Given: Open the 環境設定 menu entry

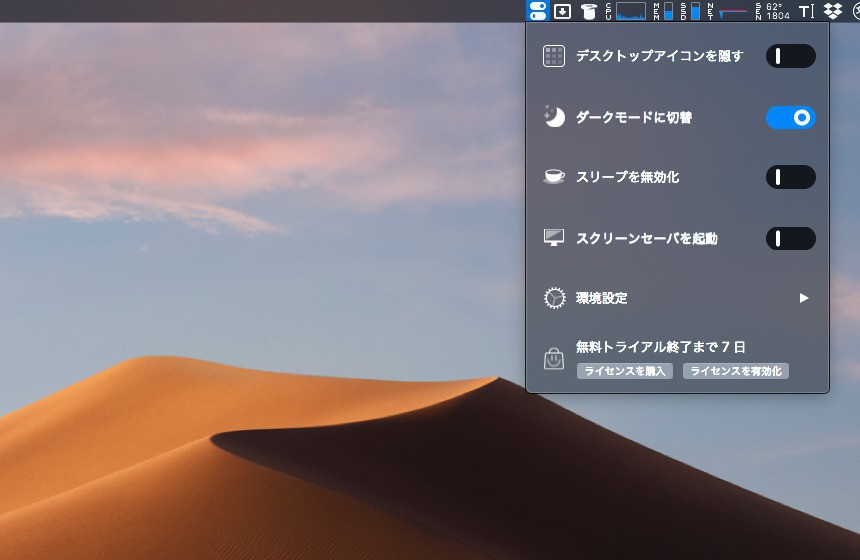Looking at the screenshot, I should click(x=677, y=298).
